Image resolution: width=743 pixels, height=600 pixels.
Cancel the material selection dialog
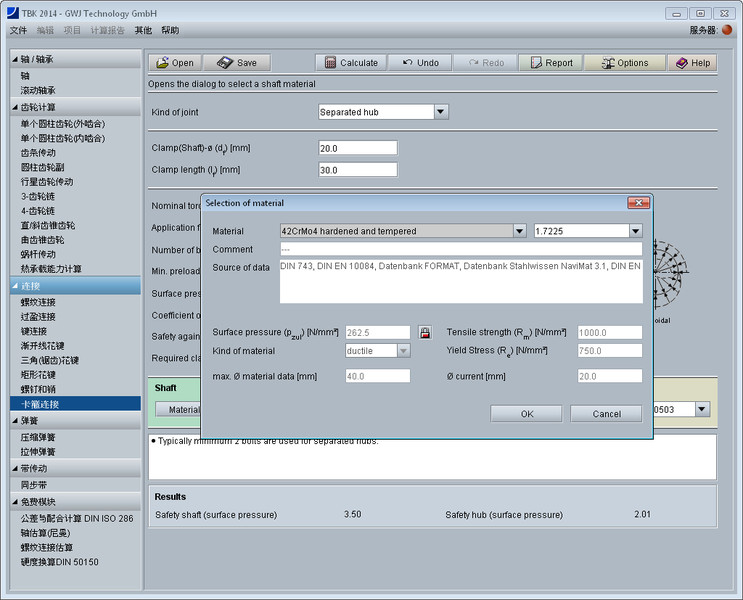(x=606, y=413)
